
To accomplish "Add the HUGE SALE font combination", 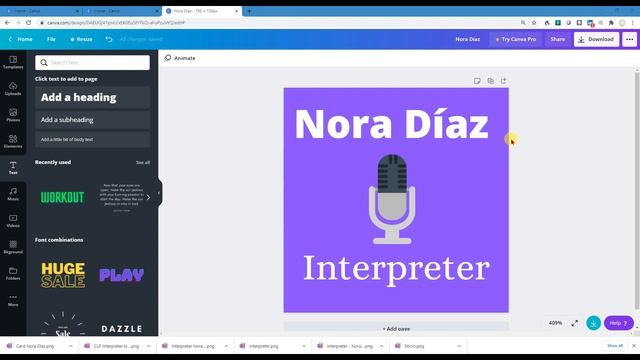I will point(63,275).
